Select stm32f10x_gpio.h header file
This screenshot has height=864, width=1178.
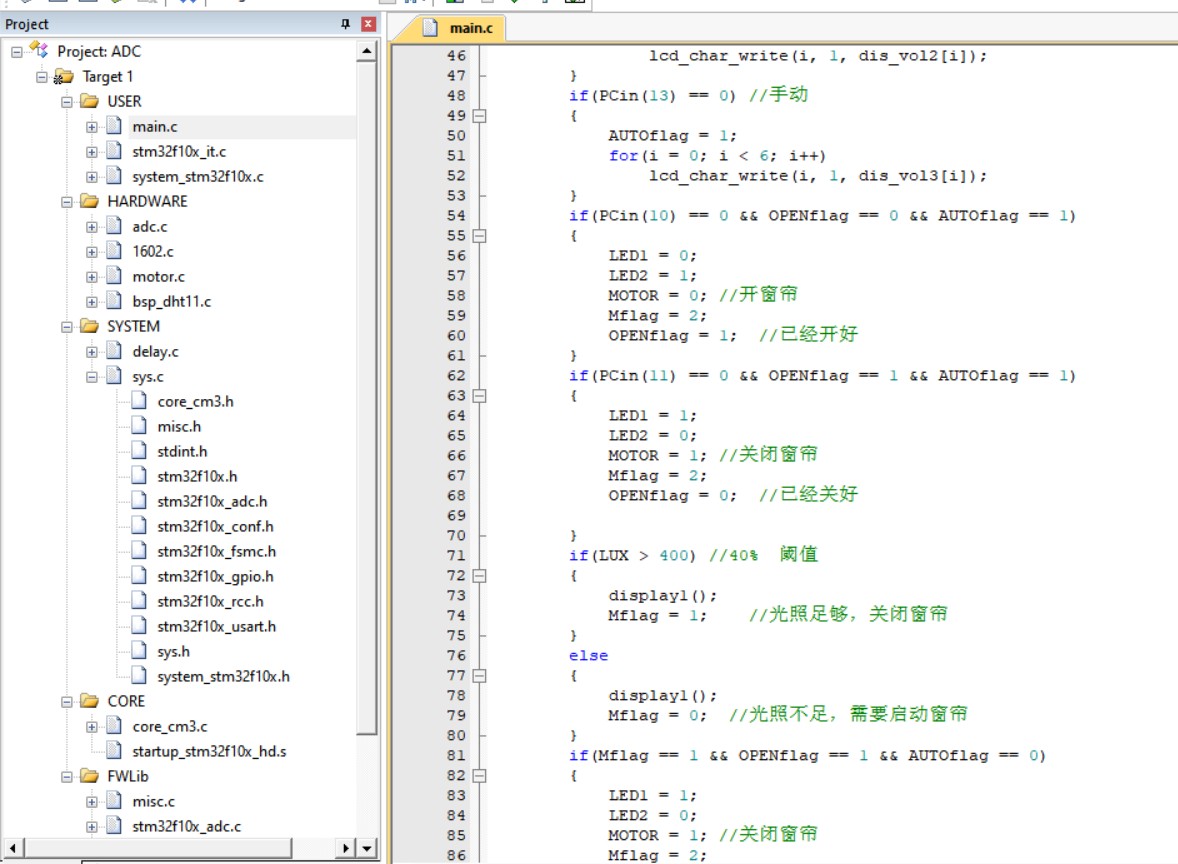pos(215,576)
